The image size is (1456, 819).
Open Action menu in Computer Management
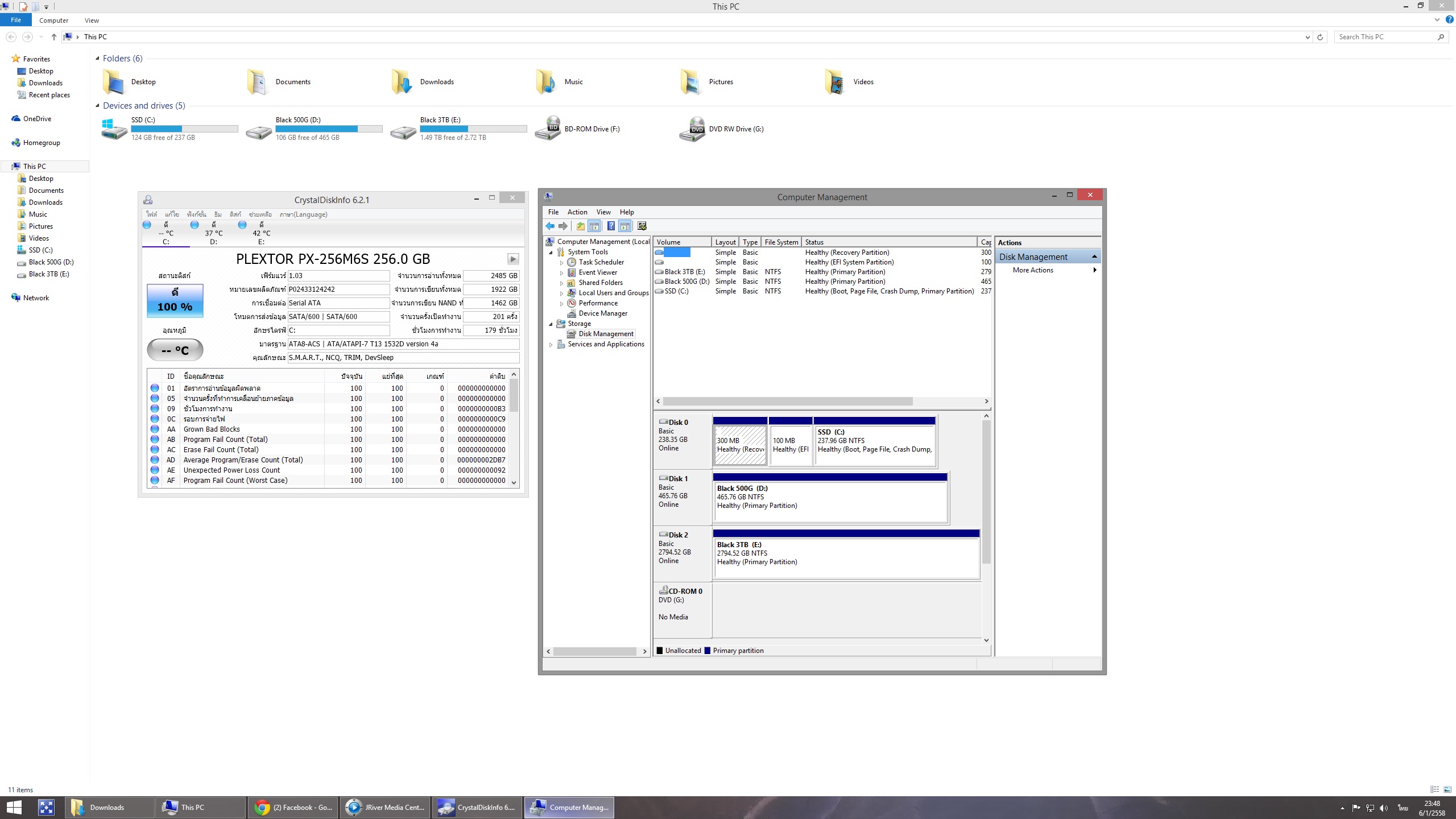click(577, 212)
